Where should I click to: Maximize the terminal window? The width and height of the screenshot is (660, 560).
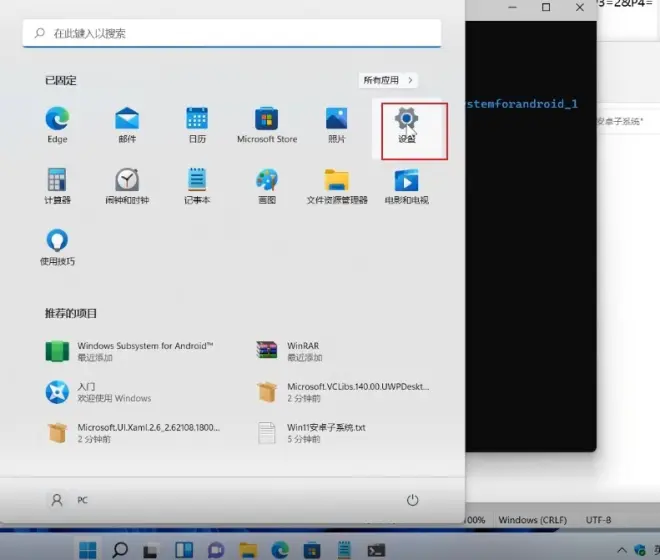point(546,7)
